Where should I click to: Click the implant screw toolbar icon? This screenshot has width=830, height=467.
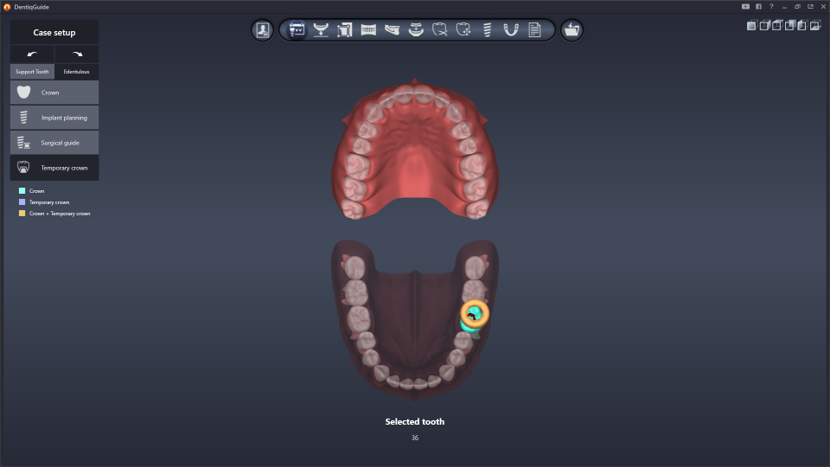point(487,30)
